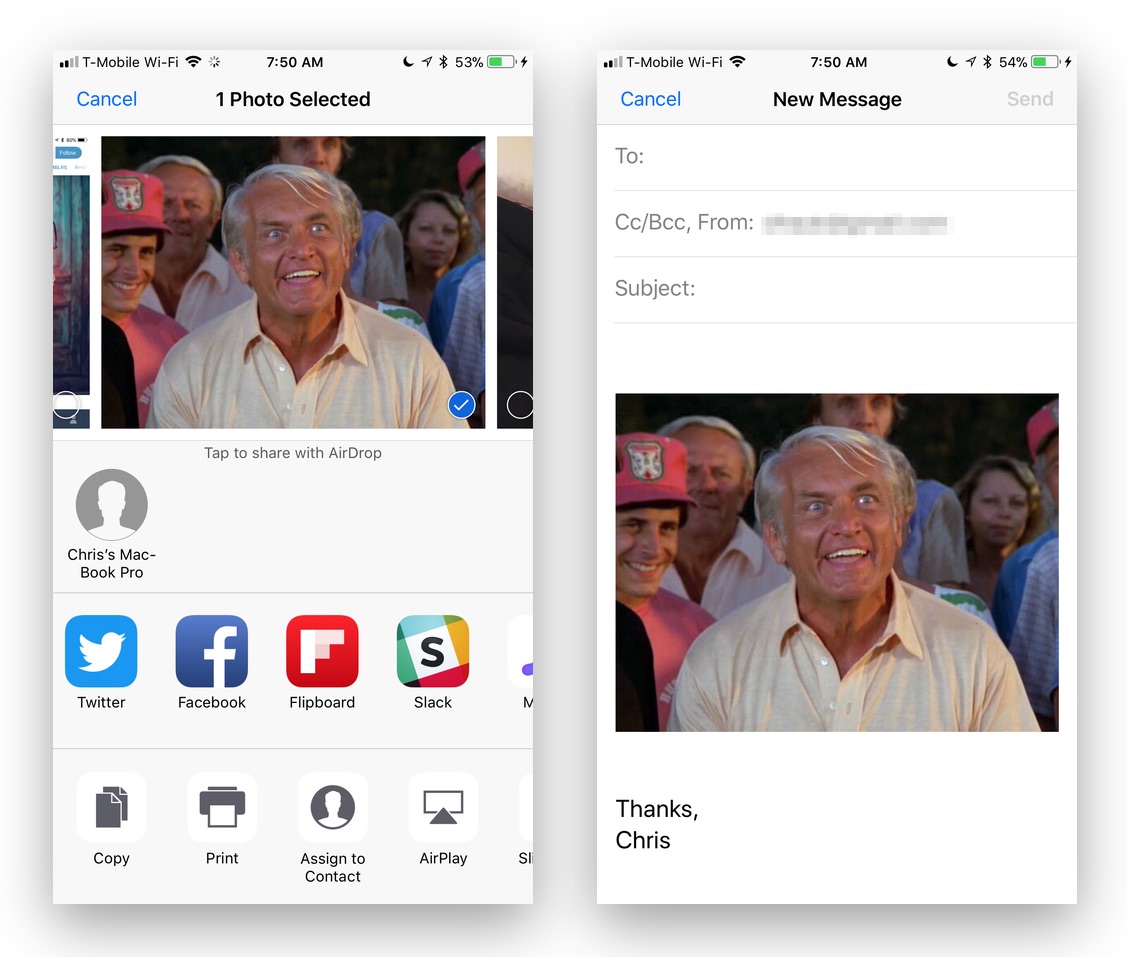Place cursor in the Thanks, Chris signature
The image size is (1127, 957).
[x=657, y=824]
